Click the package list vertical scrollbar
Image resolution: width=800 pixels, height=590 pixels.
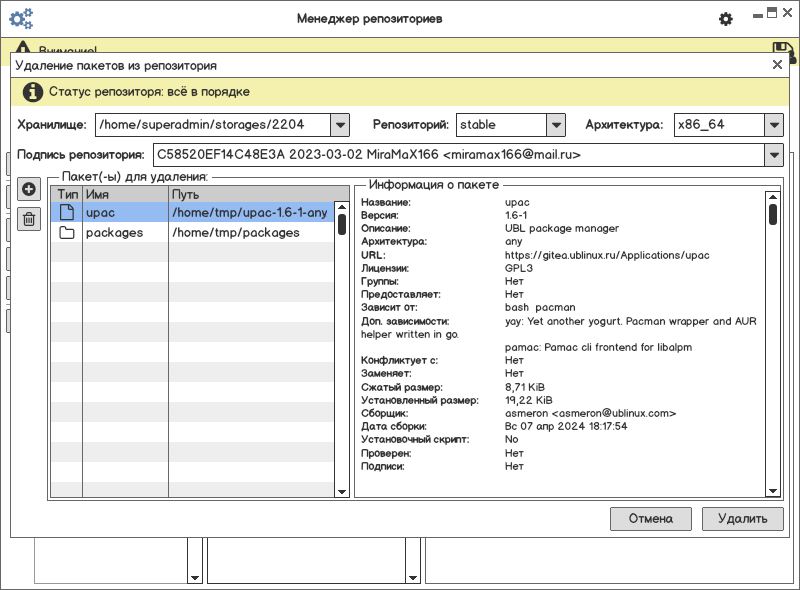pyautogui.click(x=342, y=224)
